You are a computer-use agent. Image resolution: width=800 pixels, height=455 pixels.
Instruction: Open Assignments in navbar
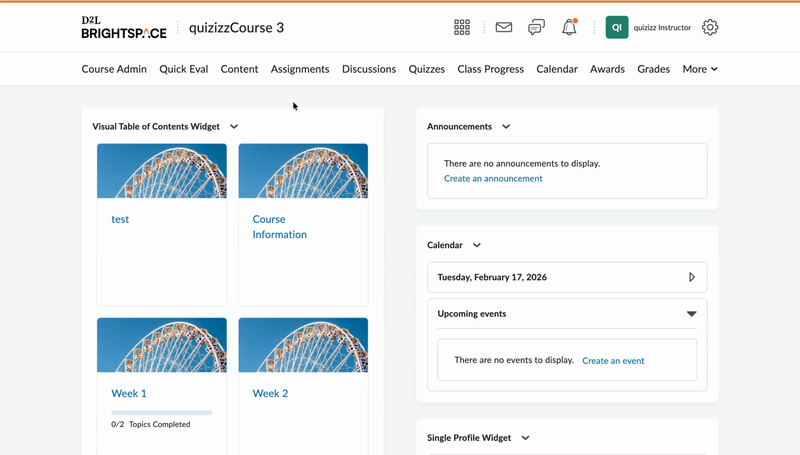pyautogui.click(x=300, y=69)
